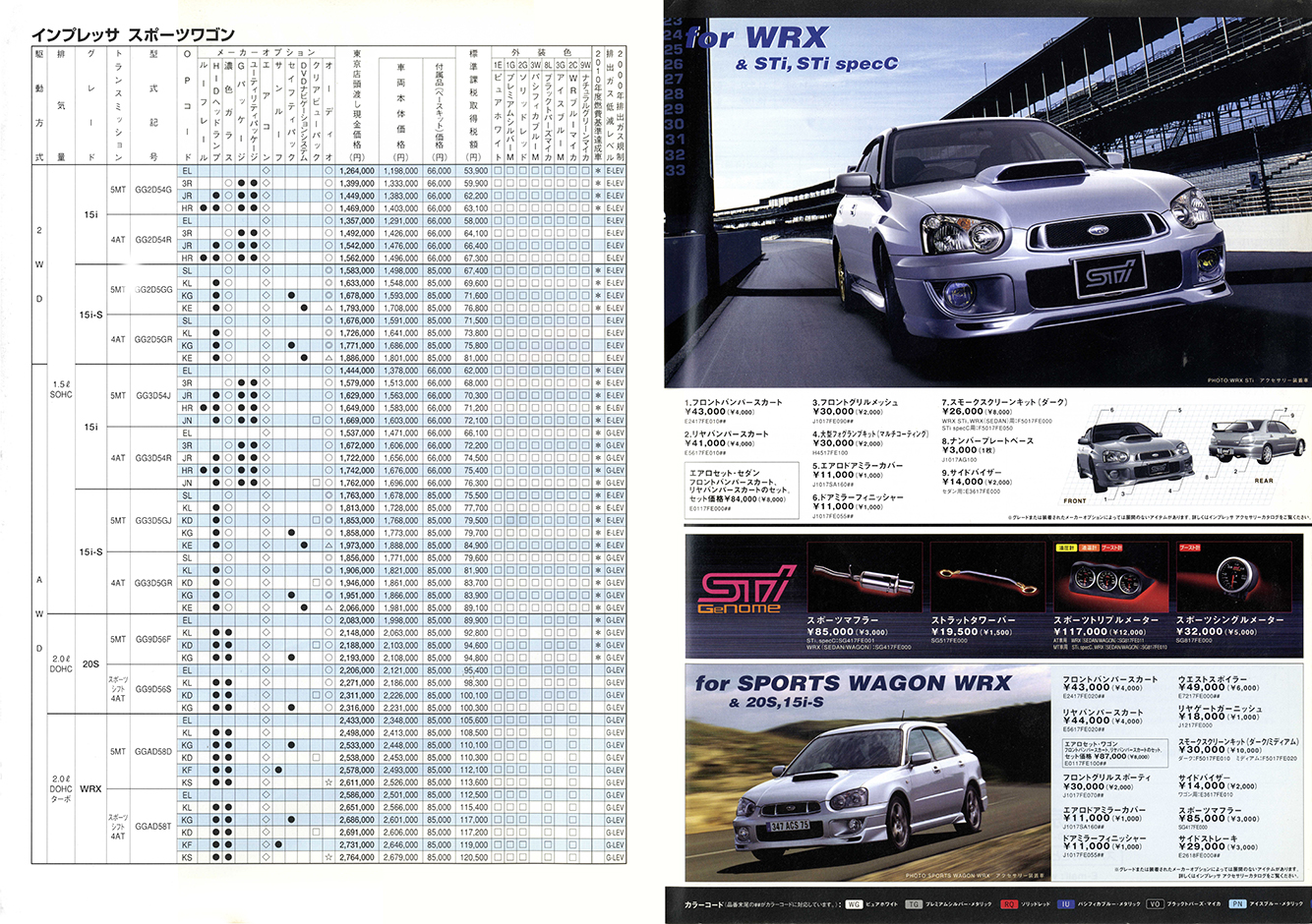Image resolution: width=1312 pixels, height=924 pixels.
Task: Click the price cell 2,066,000
Action: coord(357,608)
